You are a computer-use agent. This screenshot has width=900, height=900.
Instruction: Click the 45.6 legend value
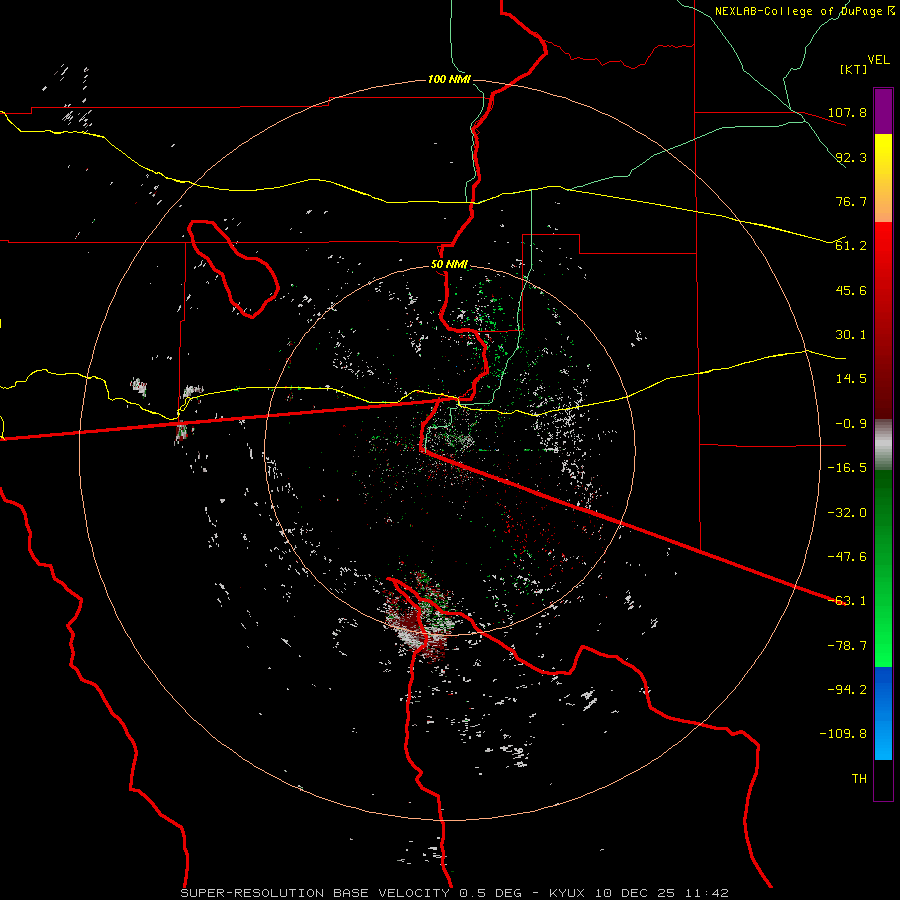click(851, 290)
